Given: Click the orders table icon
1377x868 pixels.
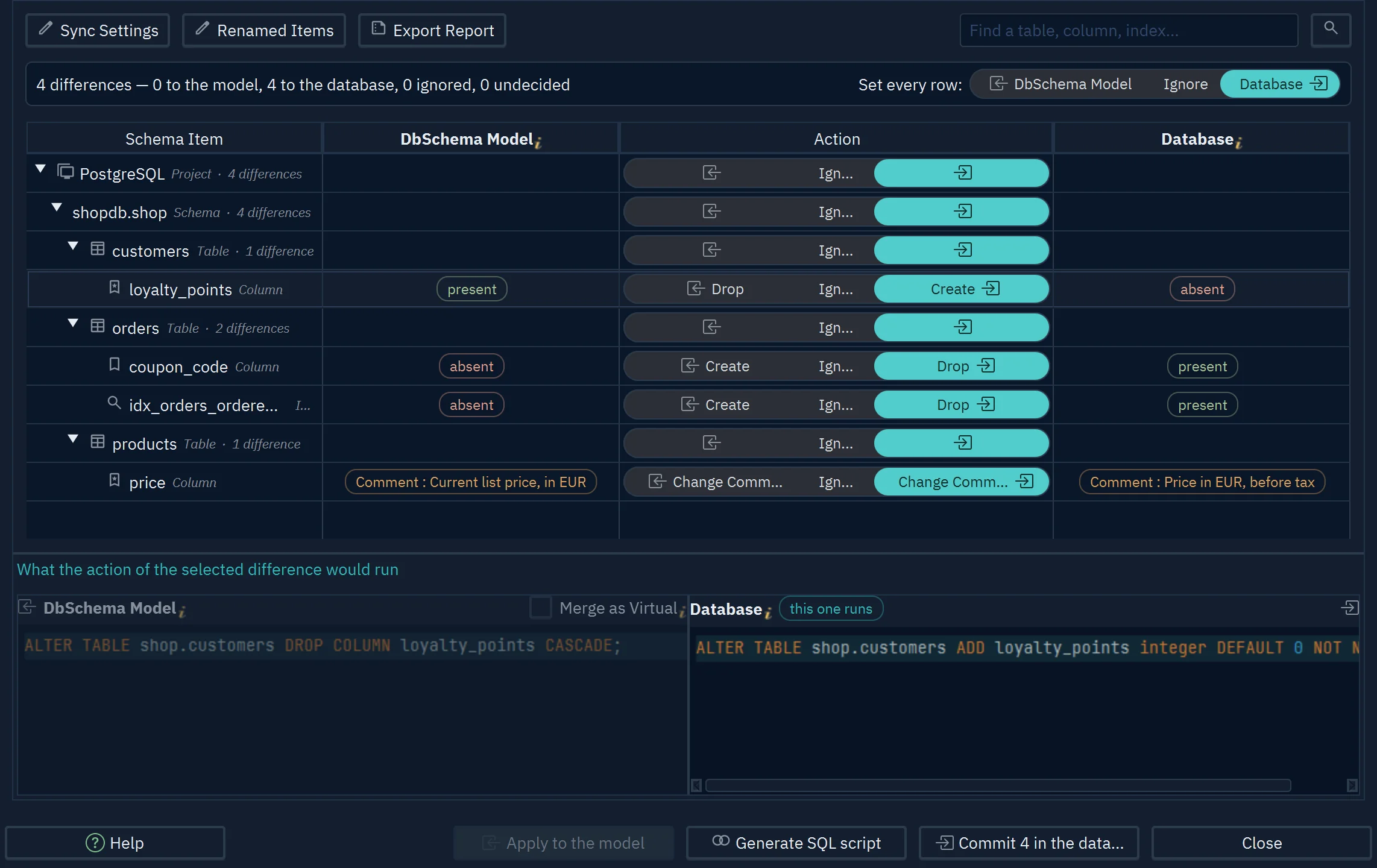Looking at the screenshot, I should 98,326.
